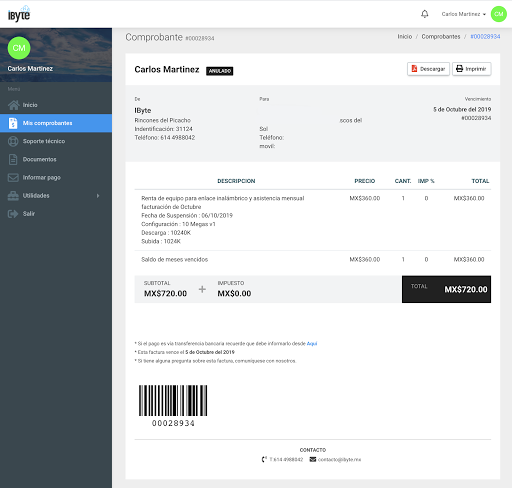The image size is (512, 488).
Task: Click the invoice icon beside Mis comprobantes
Action: pyautogui.click(x=13, y=123)
